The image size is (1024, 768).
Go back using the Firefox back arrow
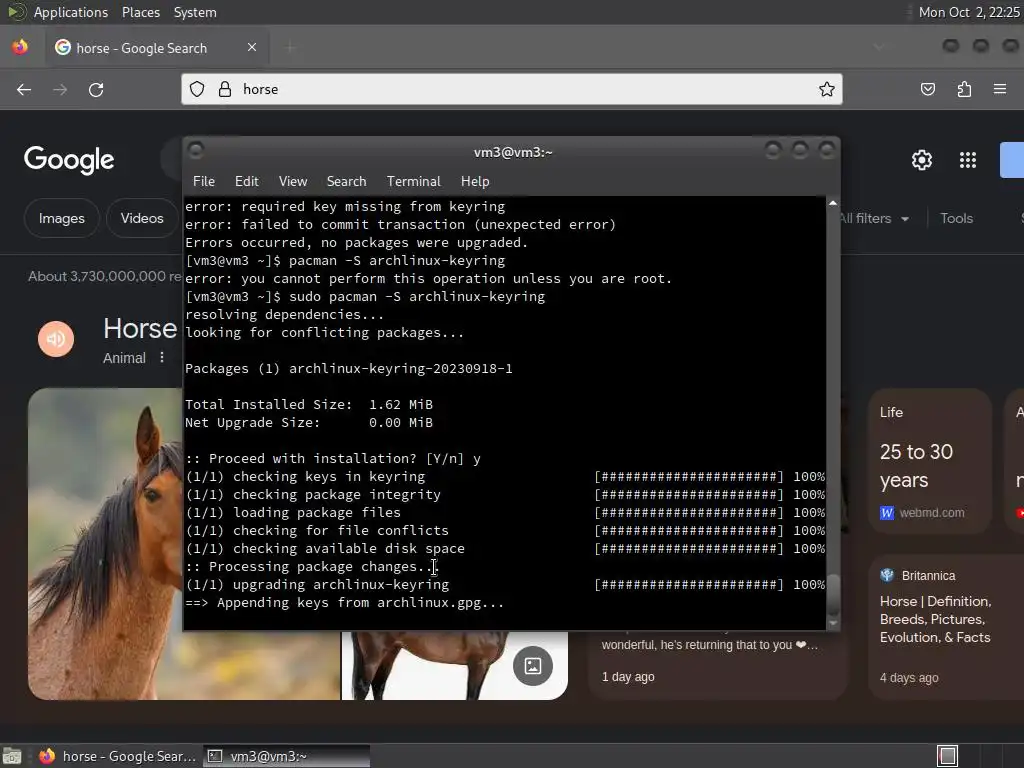24,89
